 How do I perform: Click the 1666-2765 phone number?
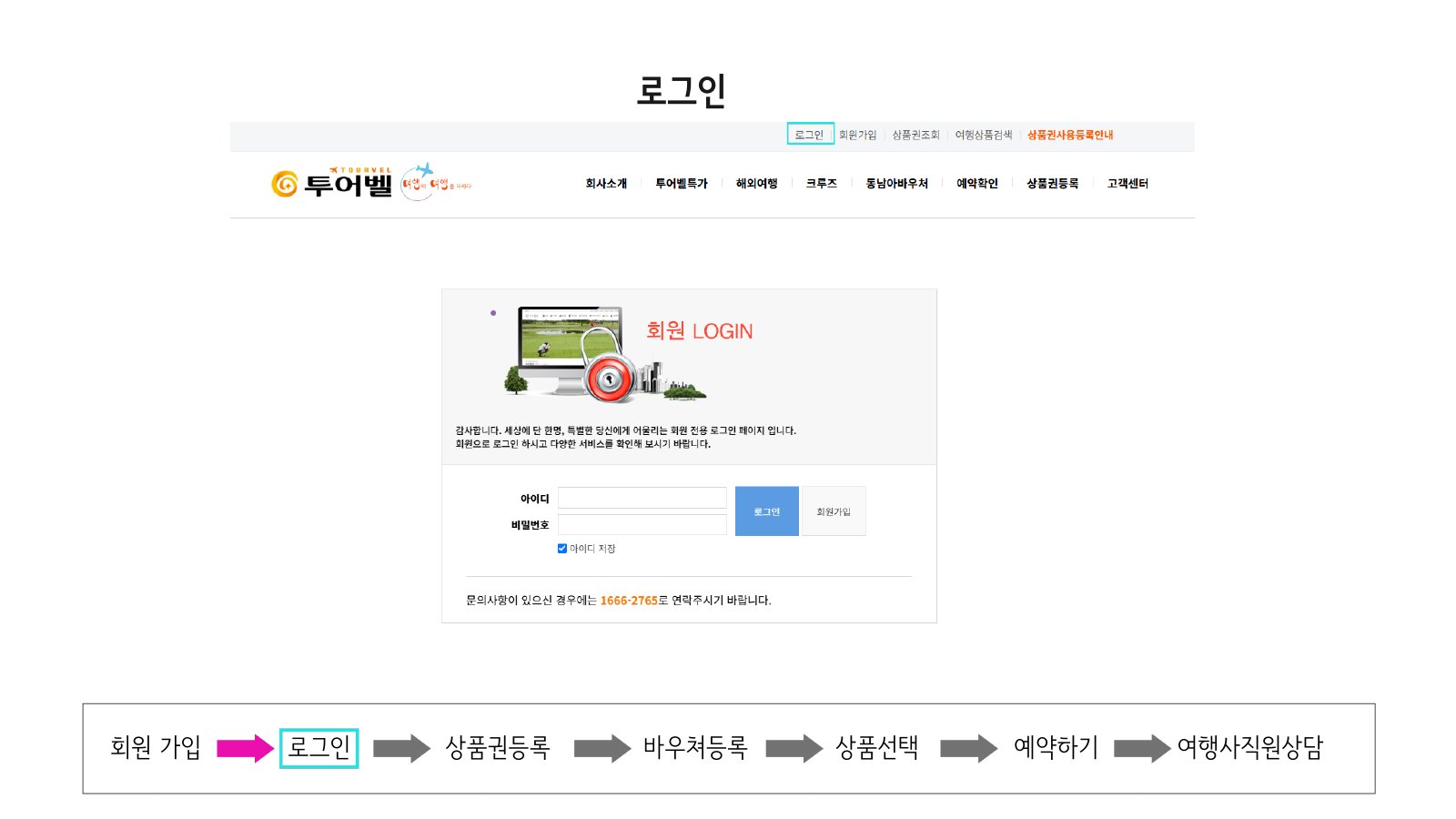click(x=629, y=601)
